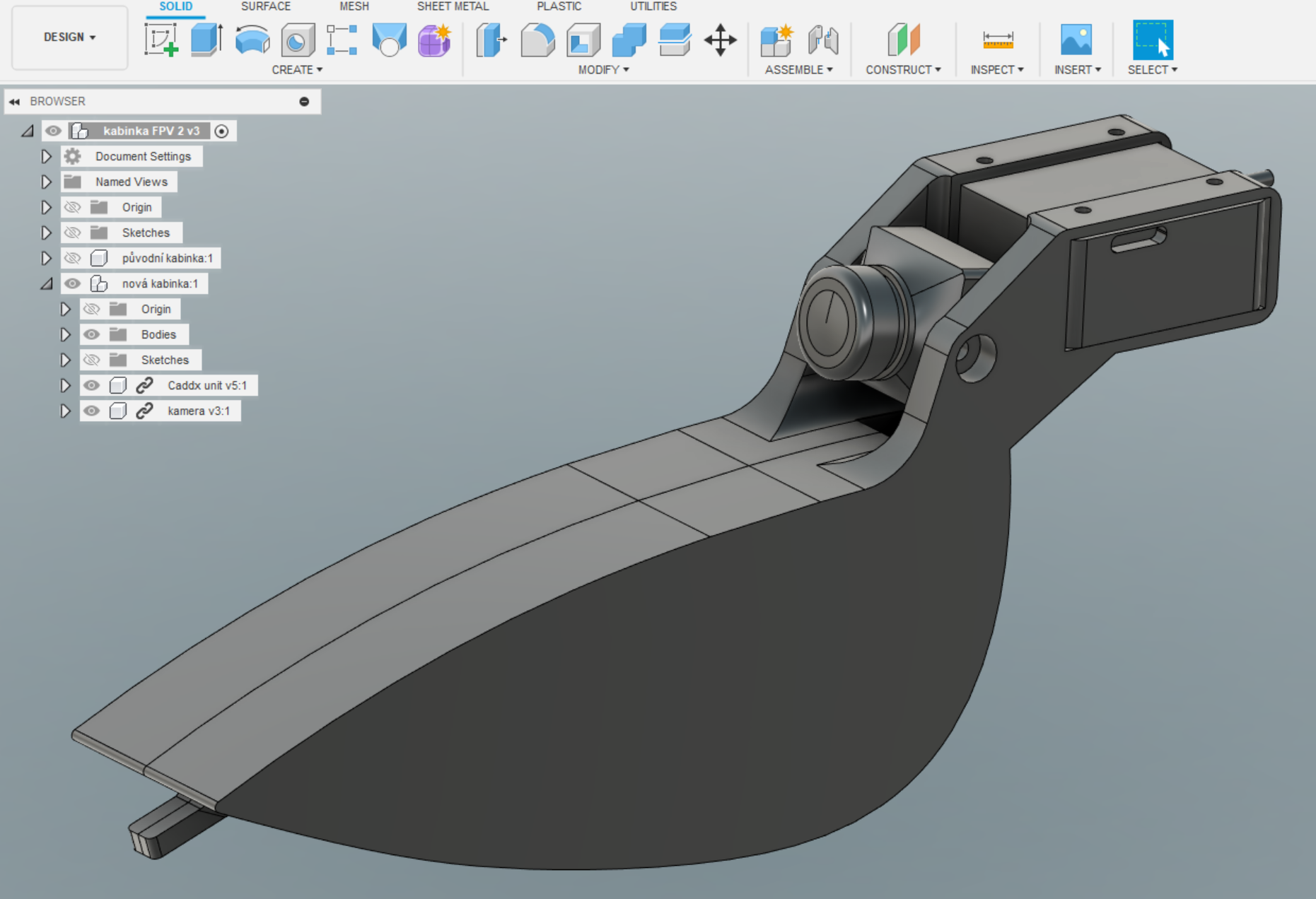The height and width of the screenshot is (899, 1316).
Task: Open the MODIFY menu
Action: (602, 69)
